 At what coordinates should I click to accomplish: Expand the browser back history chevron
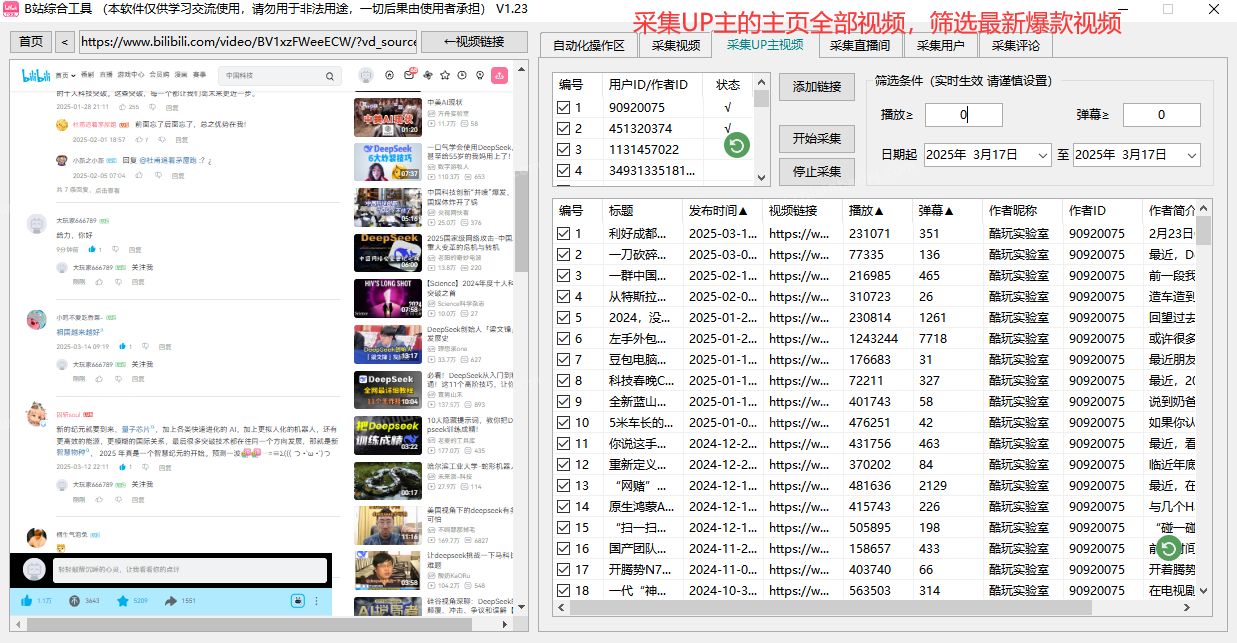point(64,42)
